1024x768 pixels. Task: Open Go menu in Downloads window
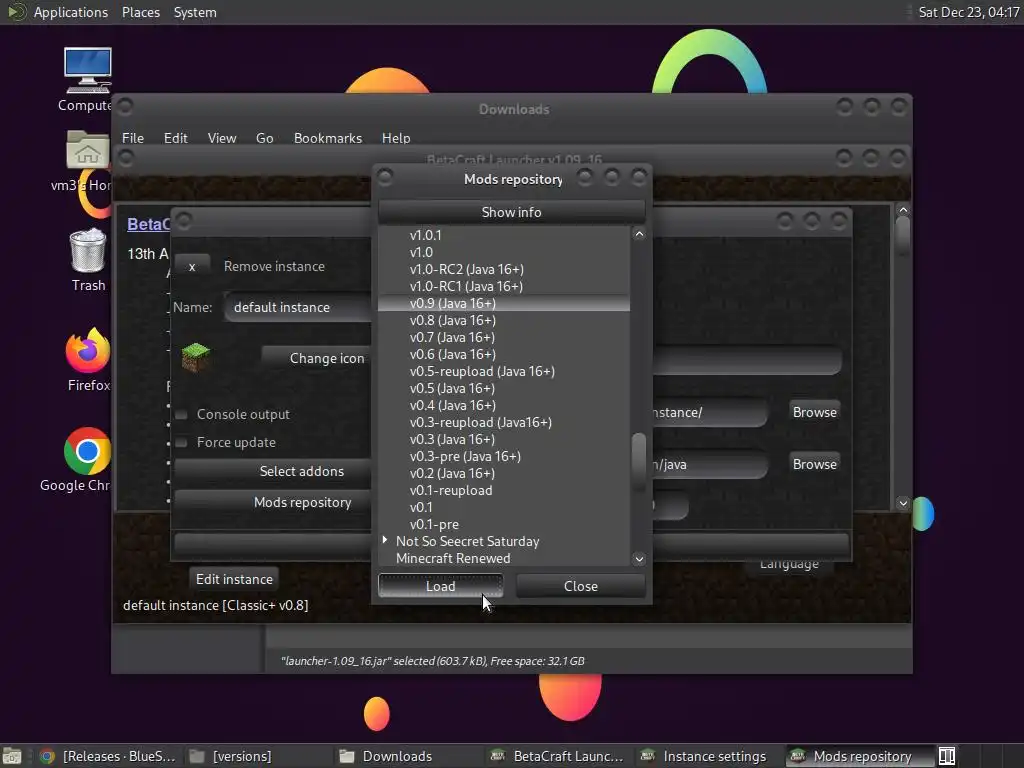(264, 138)
